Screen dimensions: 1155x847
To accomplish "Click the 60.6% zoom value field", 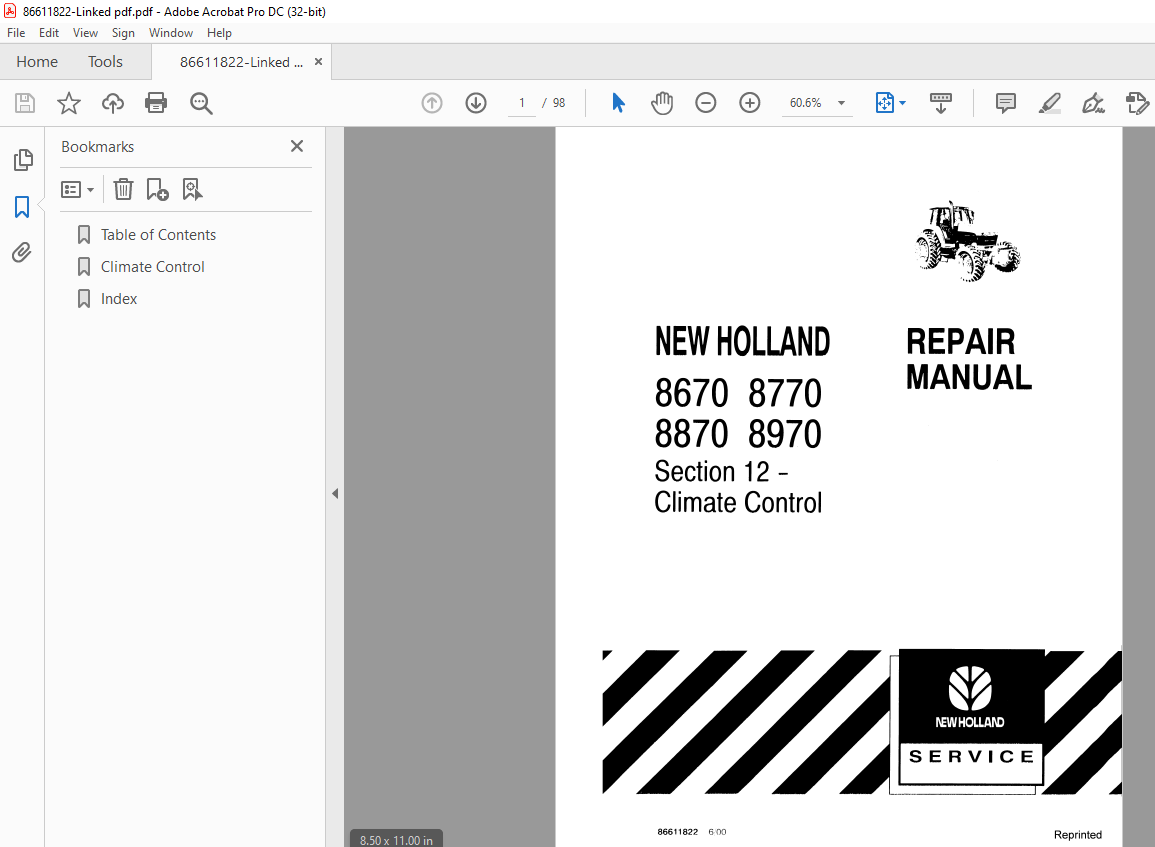I will 806,103.
